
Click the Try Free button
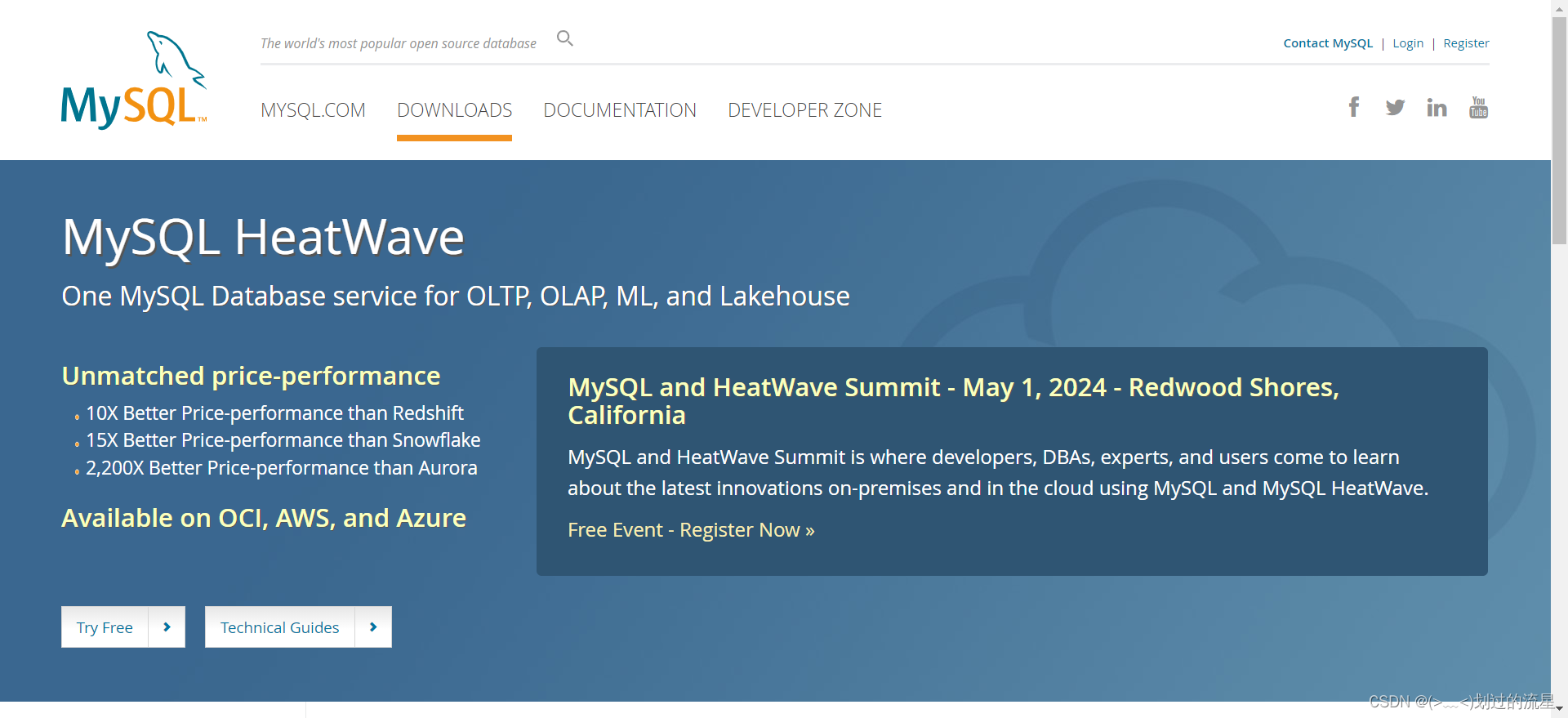pos(105,627)
